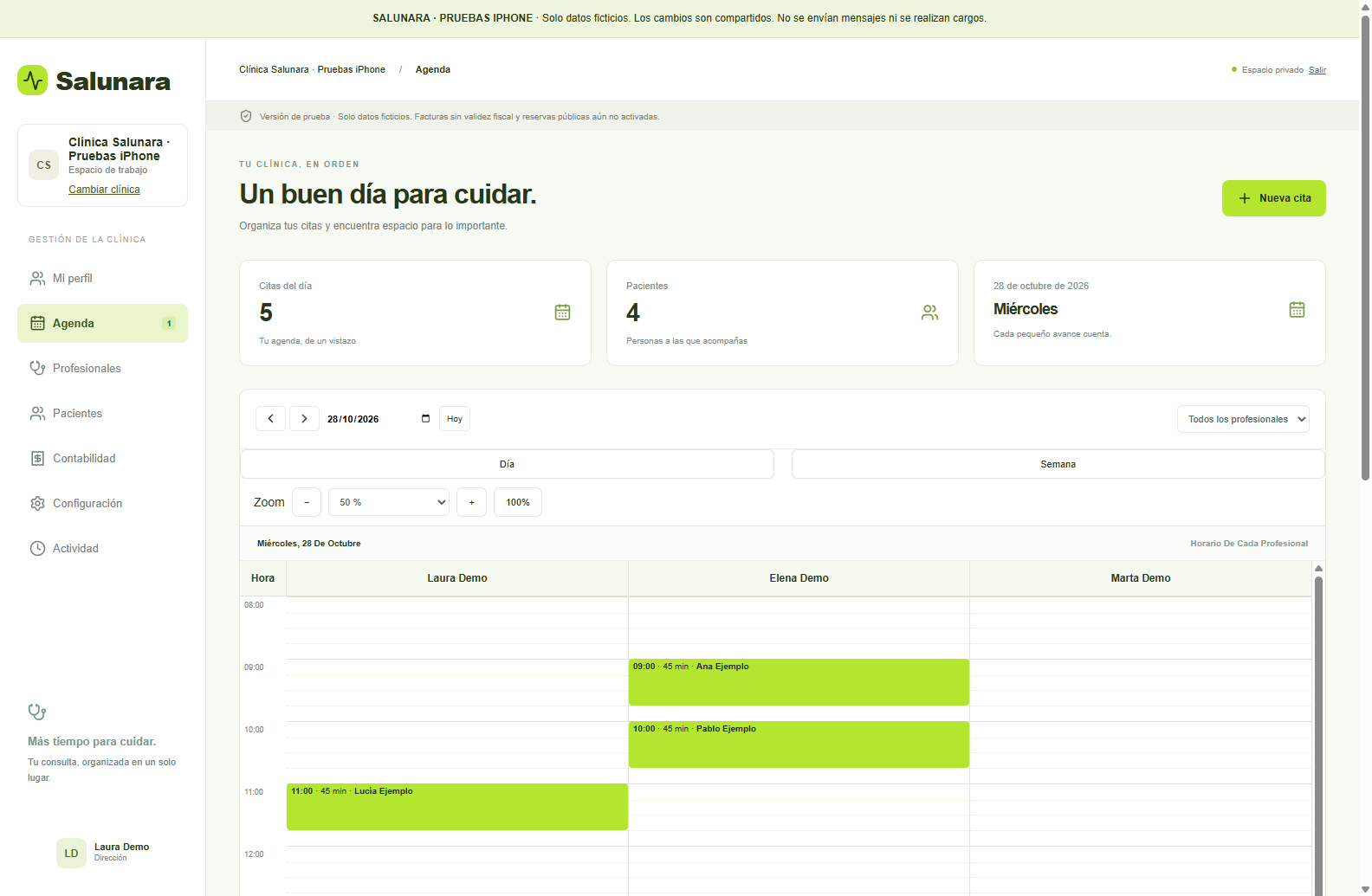Go to the Pacientes section
The image size is (1372, 896).
click(102, 413)
